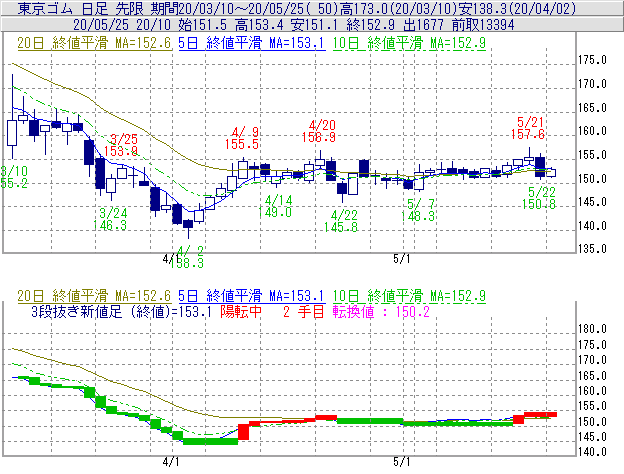Select the 4/ 2 138.3 lowest price annotation
The width and height of the screenshot is (624, 474).
click(x=187, y=257)
